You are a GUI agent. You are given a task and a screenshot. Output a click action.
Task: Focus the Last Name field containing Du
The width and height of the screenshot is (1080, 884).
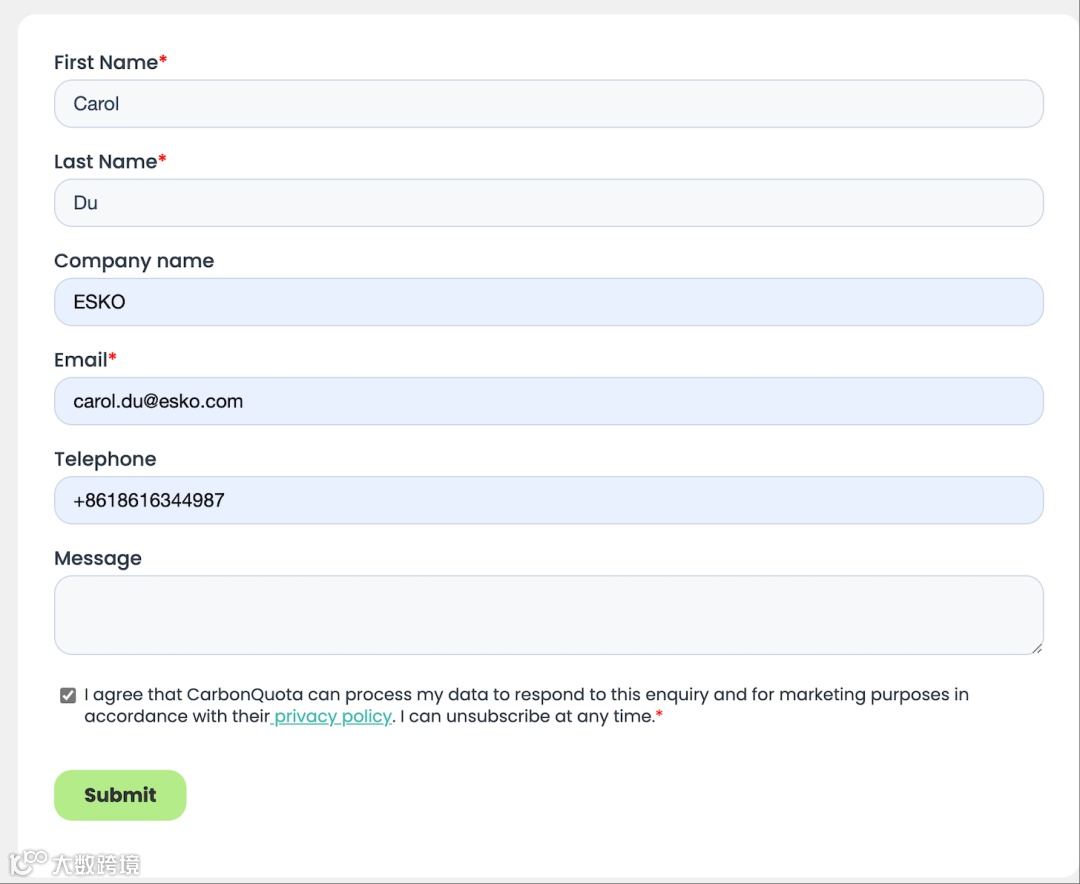click(x=548, y=203)
